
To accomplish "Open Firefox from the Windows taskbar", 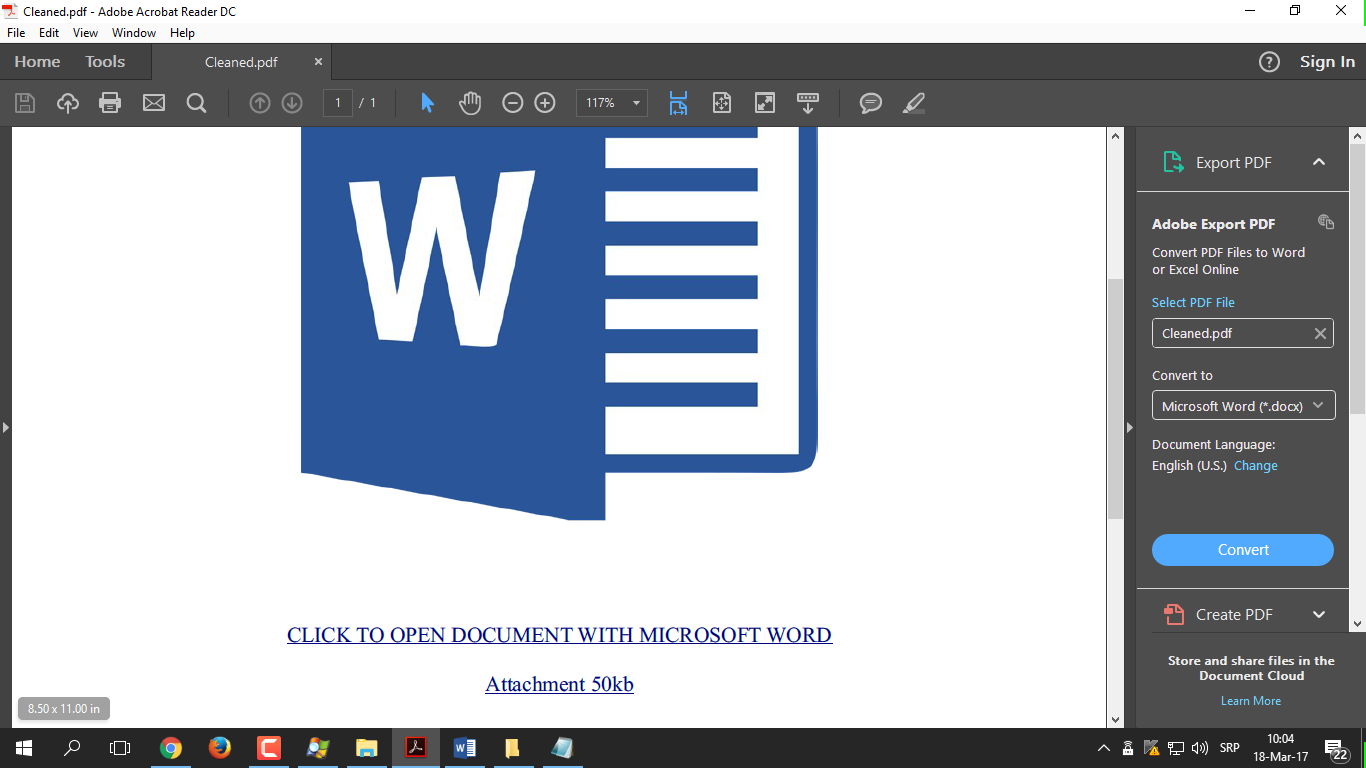I will tap(219, 748).
